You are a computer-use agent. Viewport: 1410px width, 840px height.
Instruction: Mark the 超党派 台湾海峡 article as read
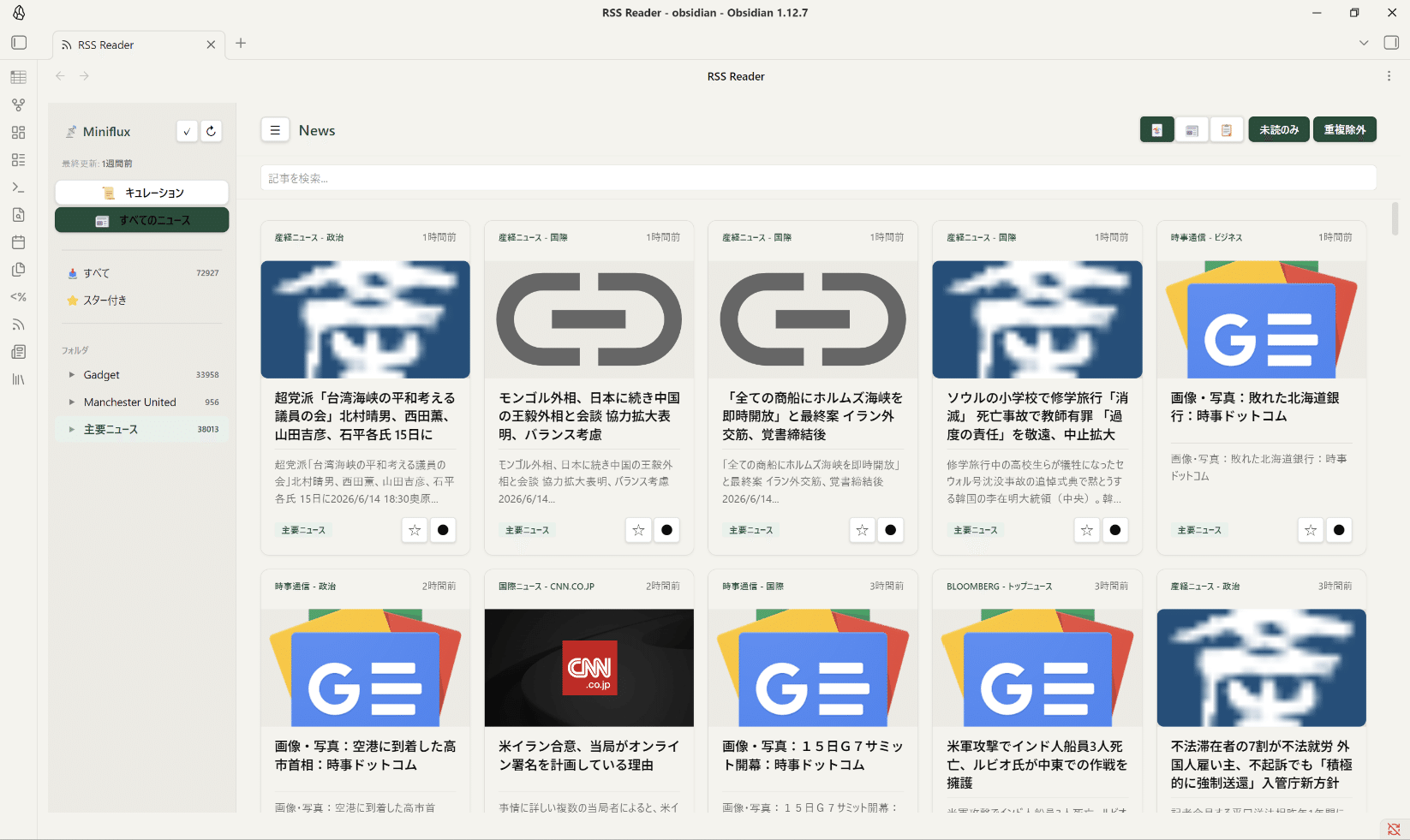pos(443,530)
